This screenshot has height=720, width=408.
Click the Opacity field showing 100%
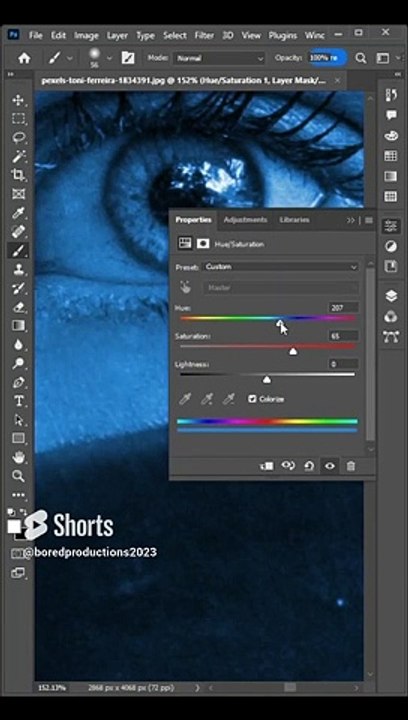coord(328,58)
